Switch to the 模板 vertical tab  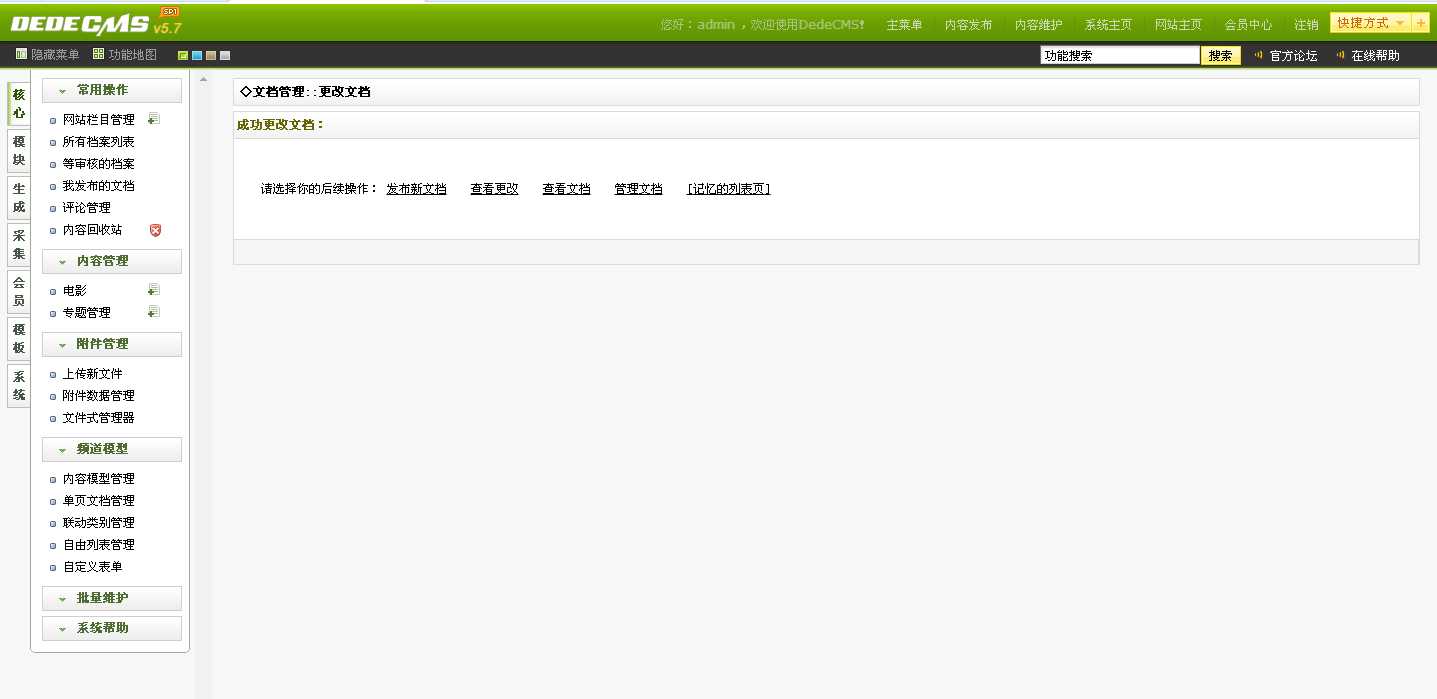[19, 339]
